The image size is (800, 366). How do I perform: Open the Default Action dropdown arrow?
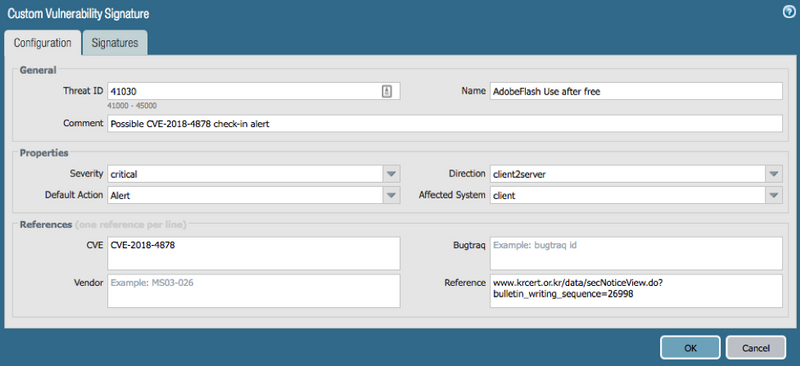click(391, 195)
